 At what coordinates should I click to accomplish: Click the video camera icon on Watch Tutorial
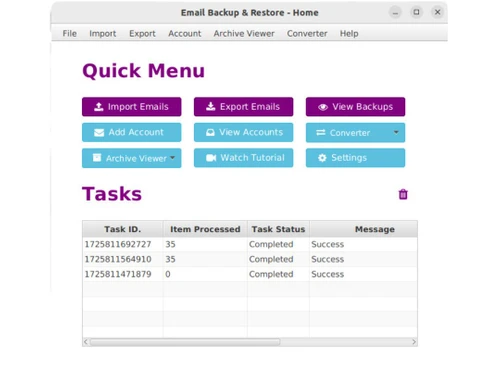pos(211,158)
